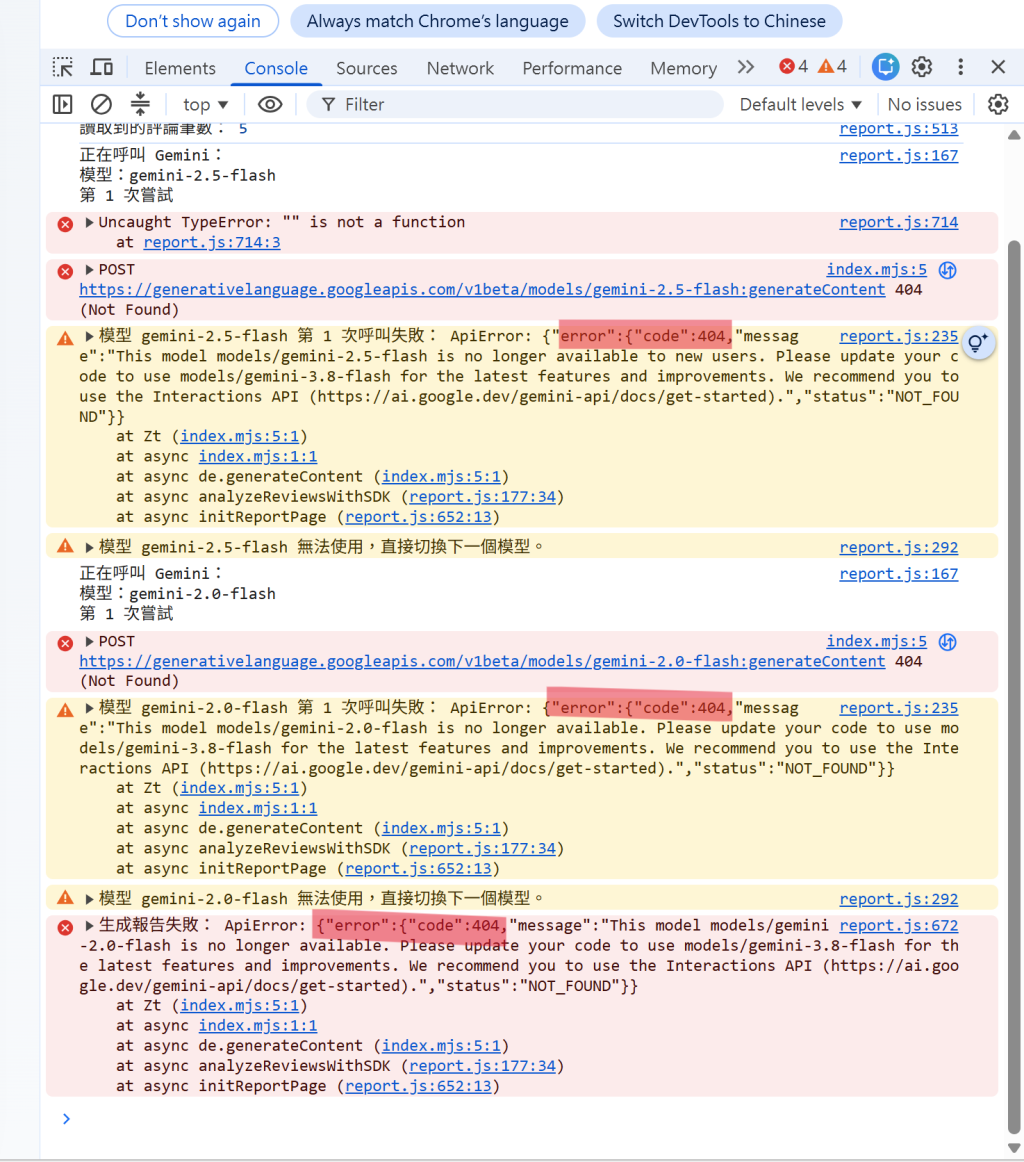Click Switch DevTools to Chinese button
Screen dimensions: 1024x1162
[x=719, y=21]
